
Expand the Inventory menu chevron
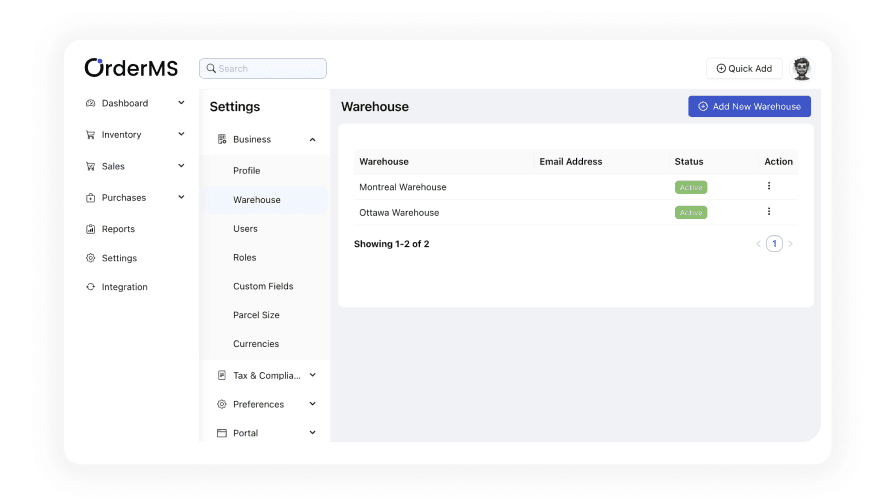pyautogui.click(x=181, y=134)
